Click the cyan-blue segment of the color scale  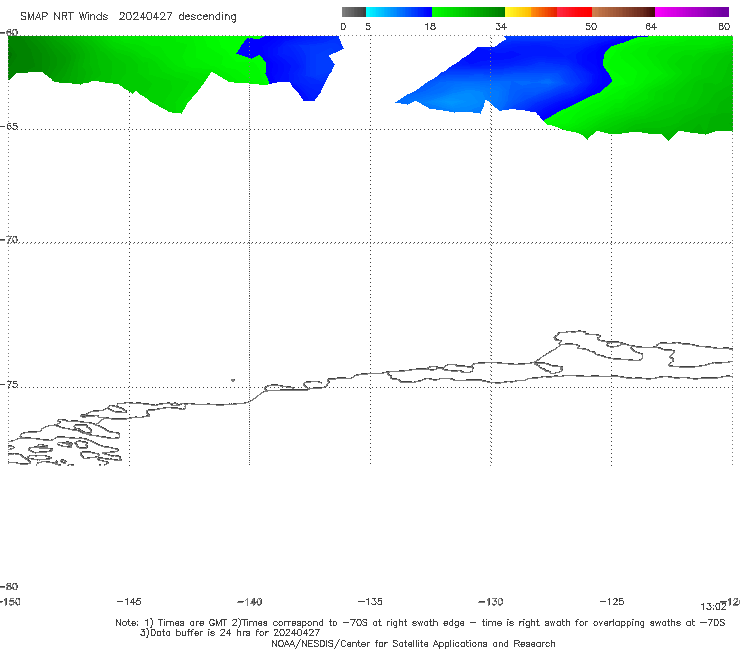point(399,12)
